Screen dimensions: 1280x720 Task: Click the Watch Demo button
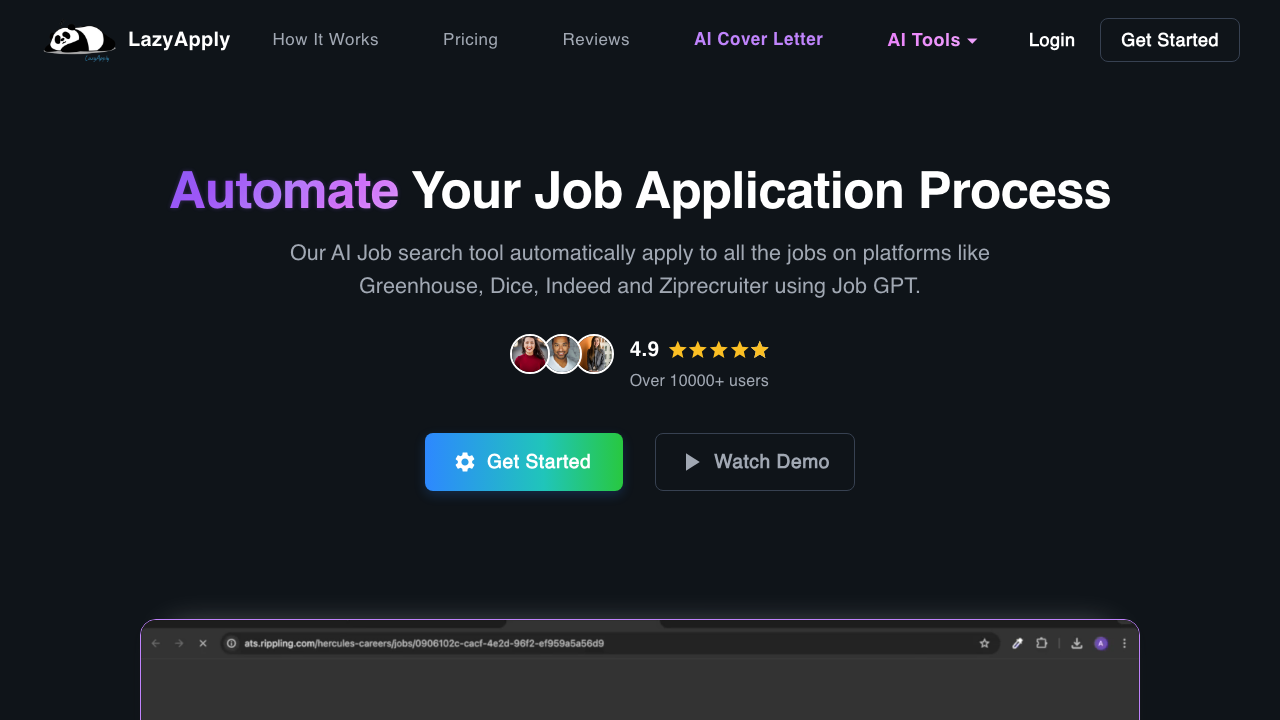click(x=755, y=462)
